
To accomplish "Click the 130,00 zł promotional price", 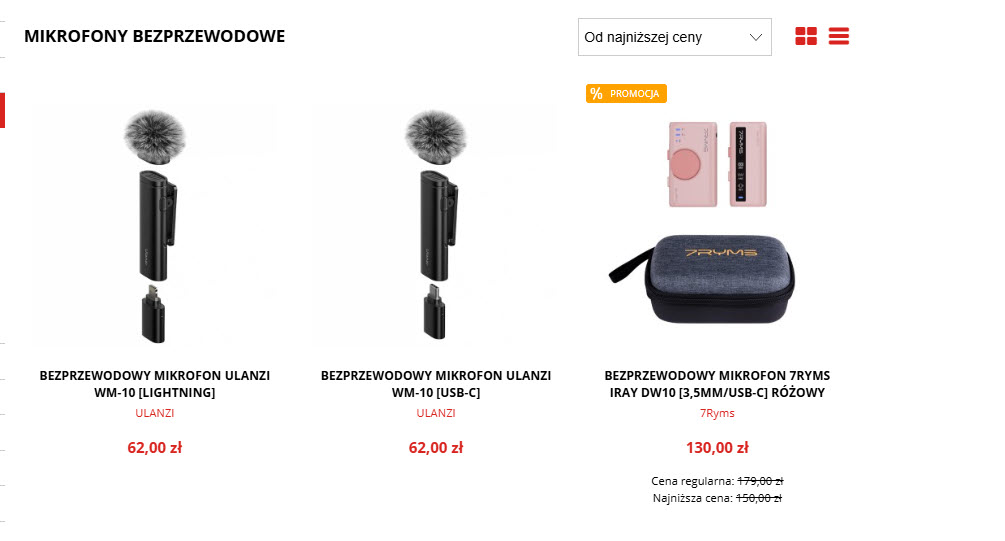I will pos(717,447).
